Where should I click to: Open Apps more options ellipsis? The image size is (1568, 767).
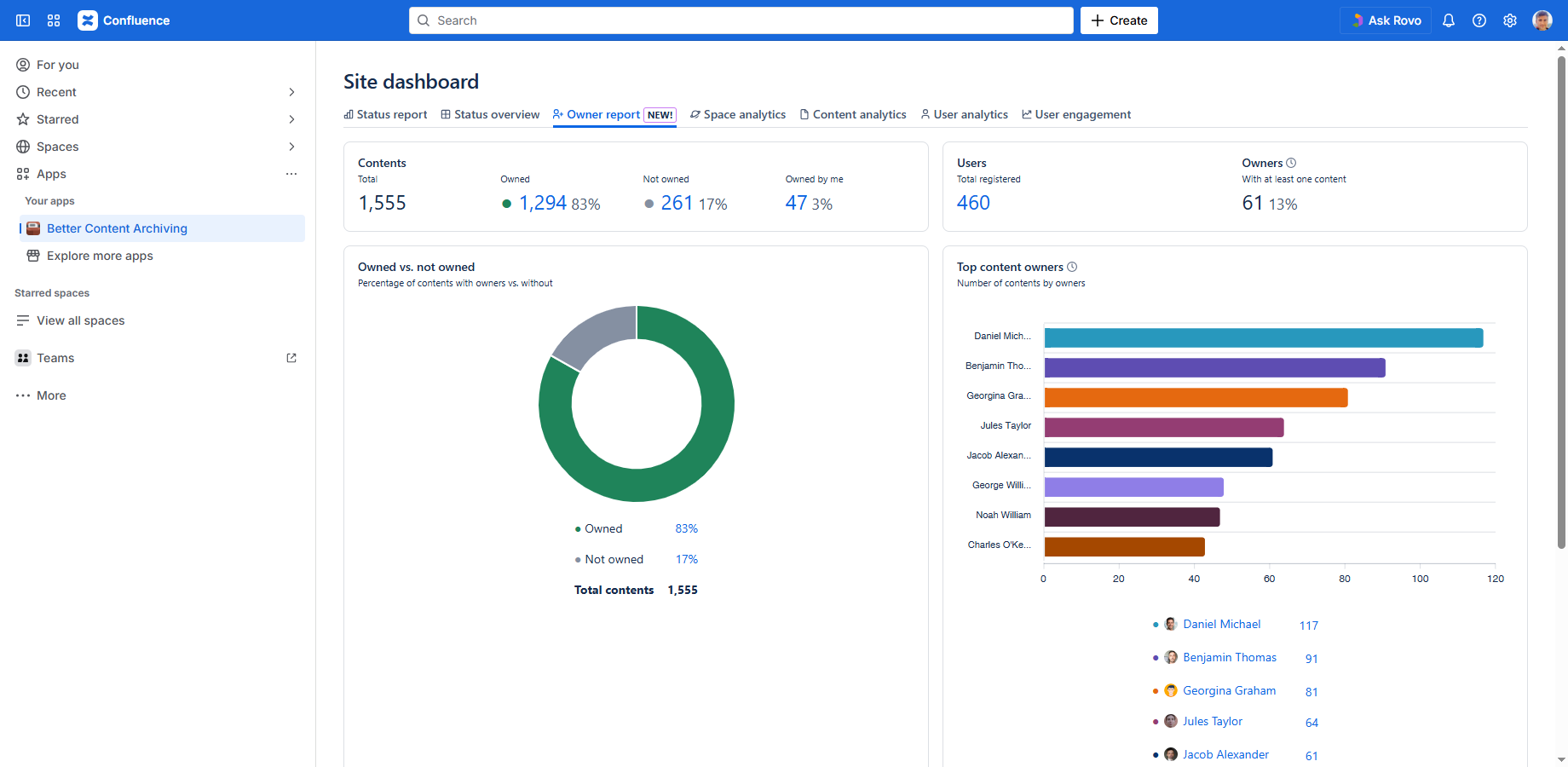291,174
